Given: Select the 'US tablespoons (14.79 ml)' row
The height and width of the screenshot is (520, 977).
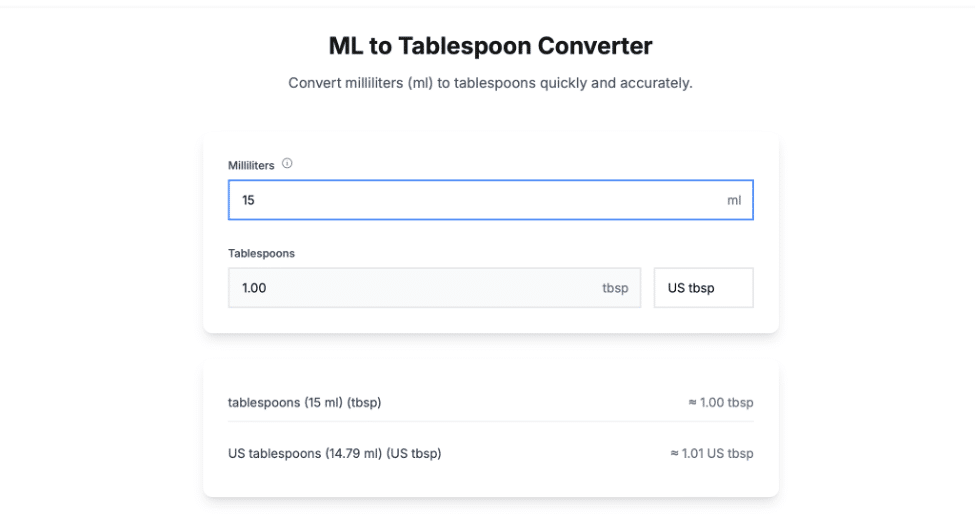Looking at the screenshot, I should pos(490,453).
